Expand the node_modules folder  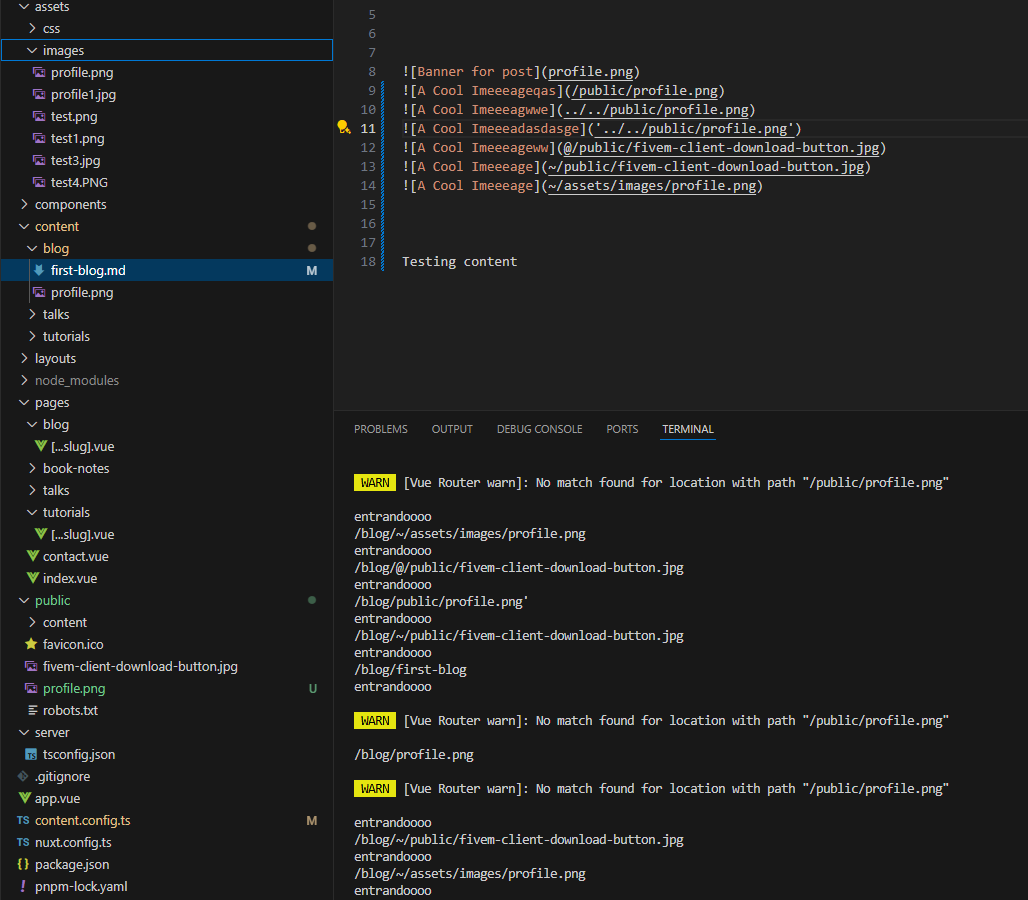pyautogui.click(x=24, y=380)
